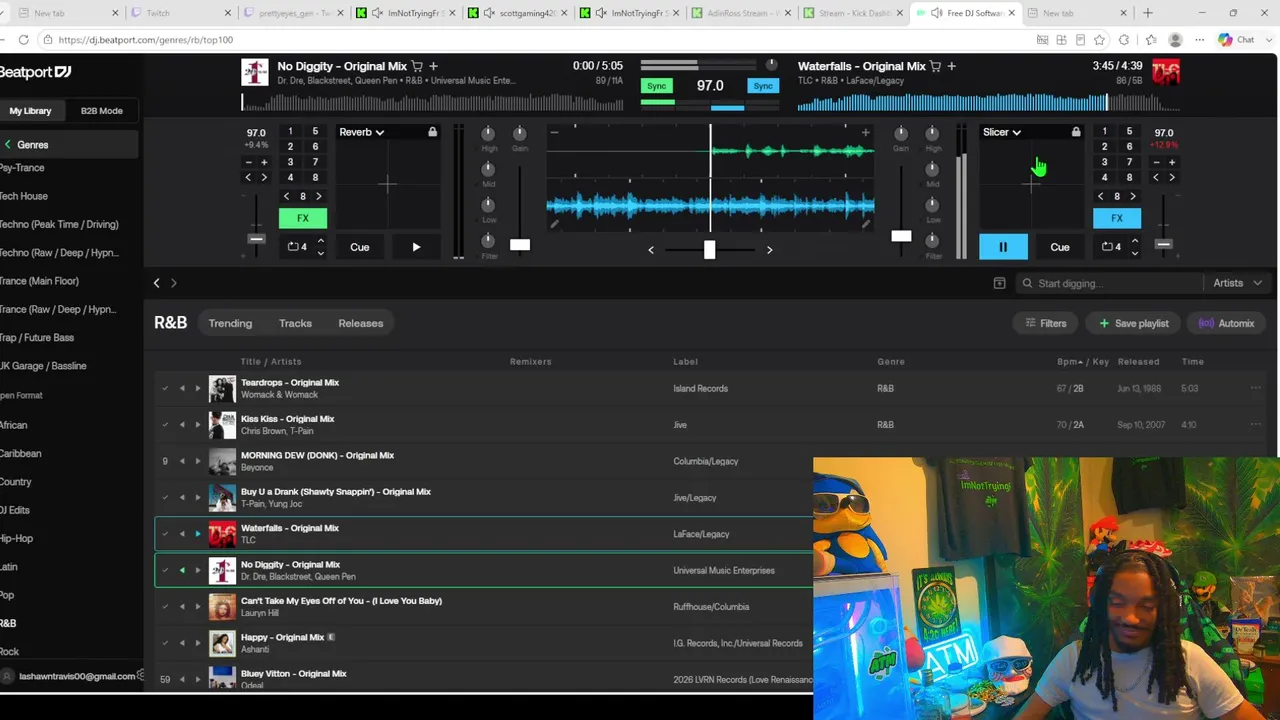The image size is (1280, 720).
Task: Add No Diggity to the shopping cart
Action: [417, 66]
